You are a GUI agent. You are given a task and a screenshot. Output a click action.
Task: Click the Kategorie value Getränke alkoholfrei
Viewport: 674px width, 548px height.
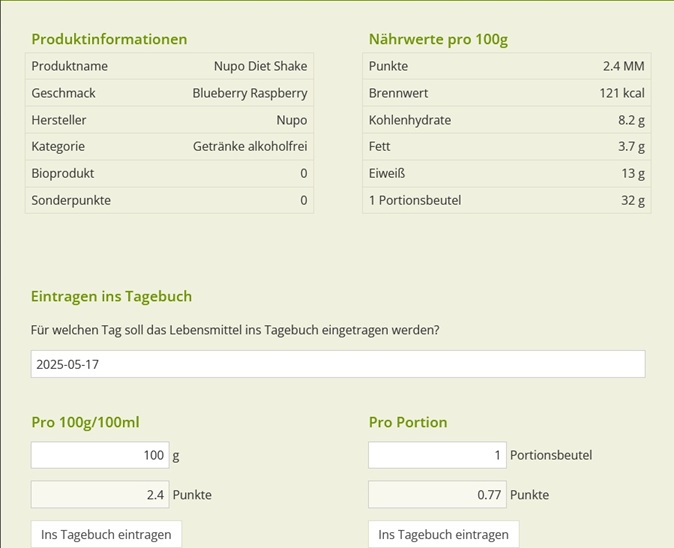[250, 147]
